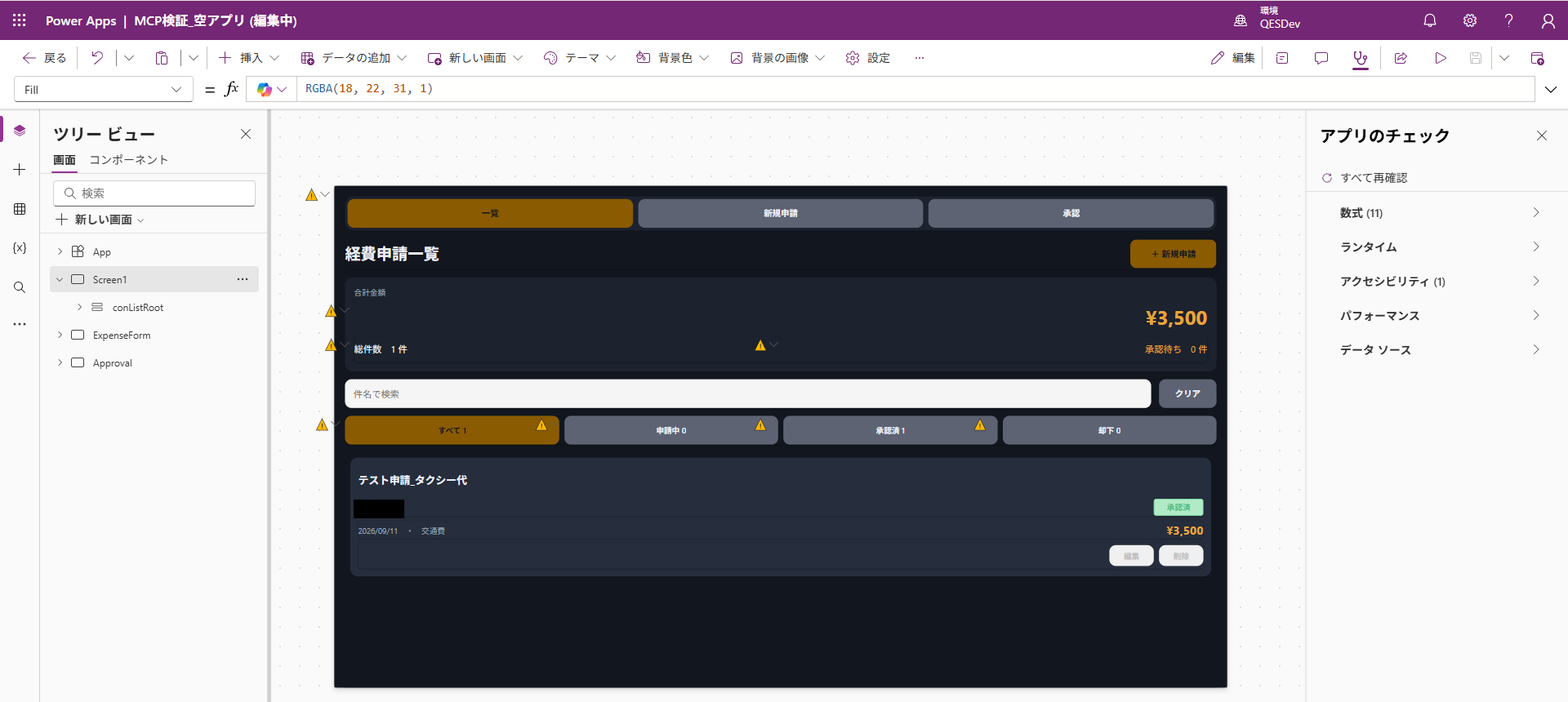
Task: Open the Fill property dropdown
Action: (x=104, y=89)
